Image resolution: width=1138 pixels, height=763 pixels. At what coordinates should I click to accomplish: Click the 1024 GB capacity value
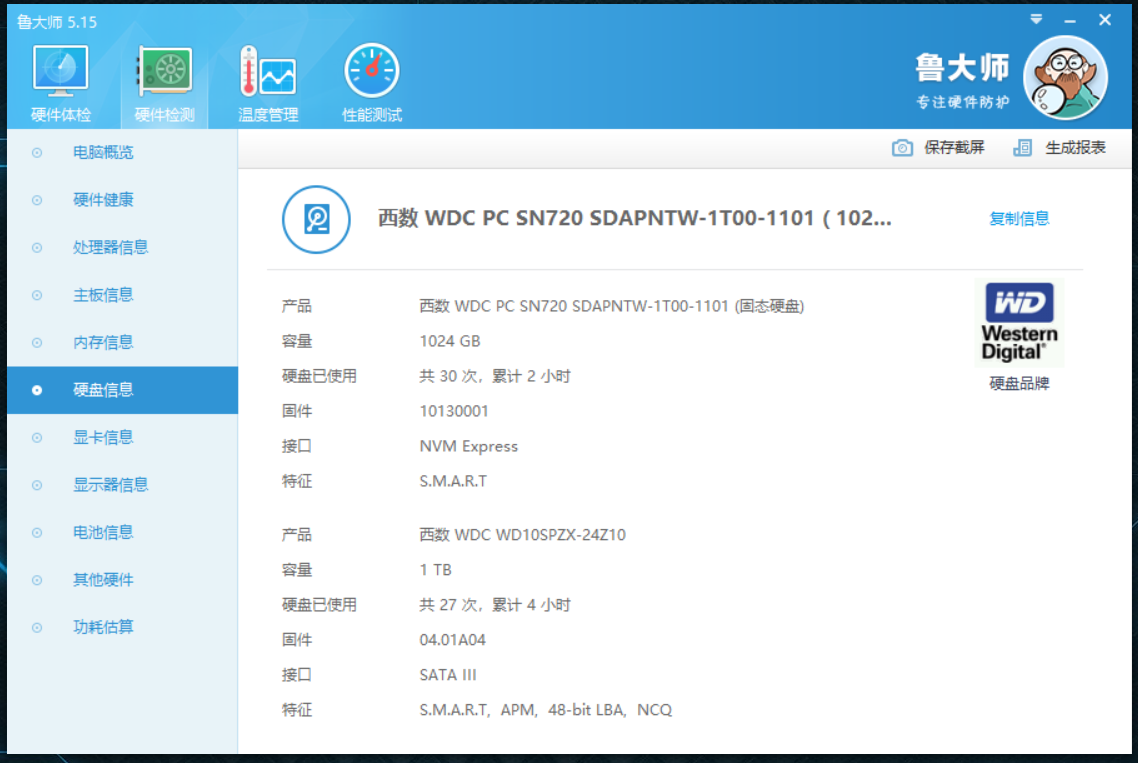click(450, 341)
